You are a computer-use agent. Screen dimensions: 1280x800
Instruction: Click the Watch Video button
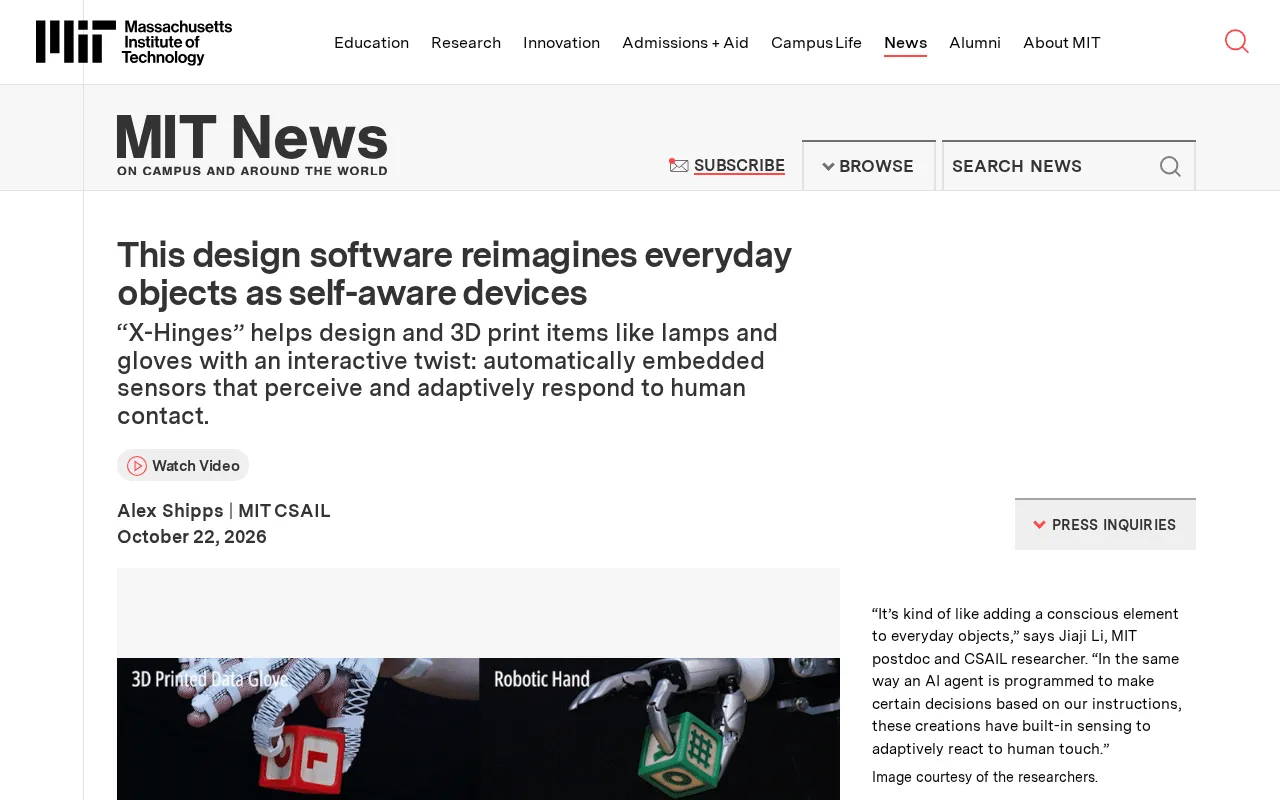[183, 466]
